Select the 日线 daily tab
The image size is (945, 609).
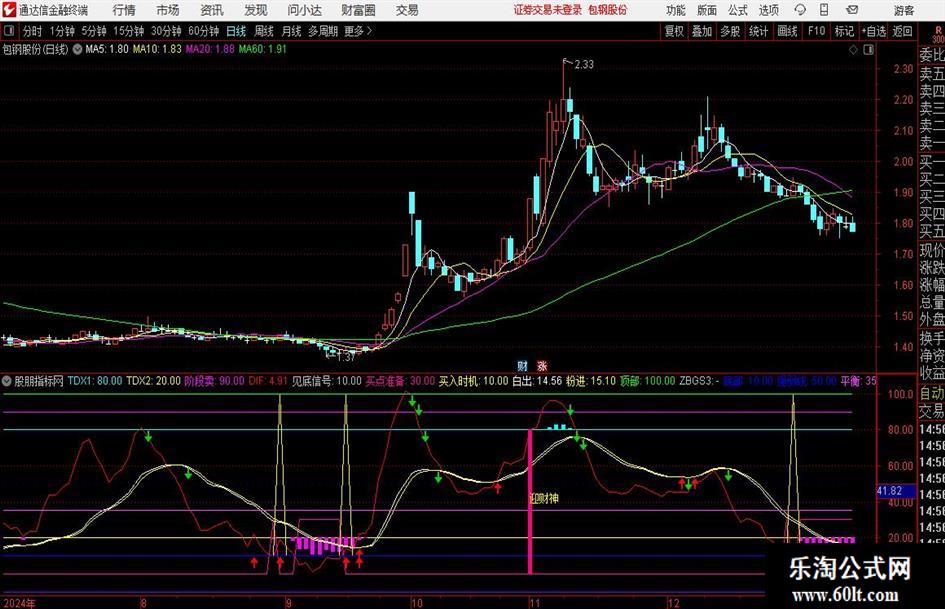[x=236, y=31]
